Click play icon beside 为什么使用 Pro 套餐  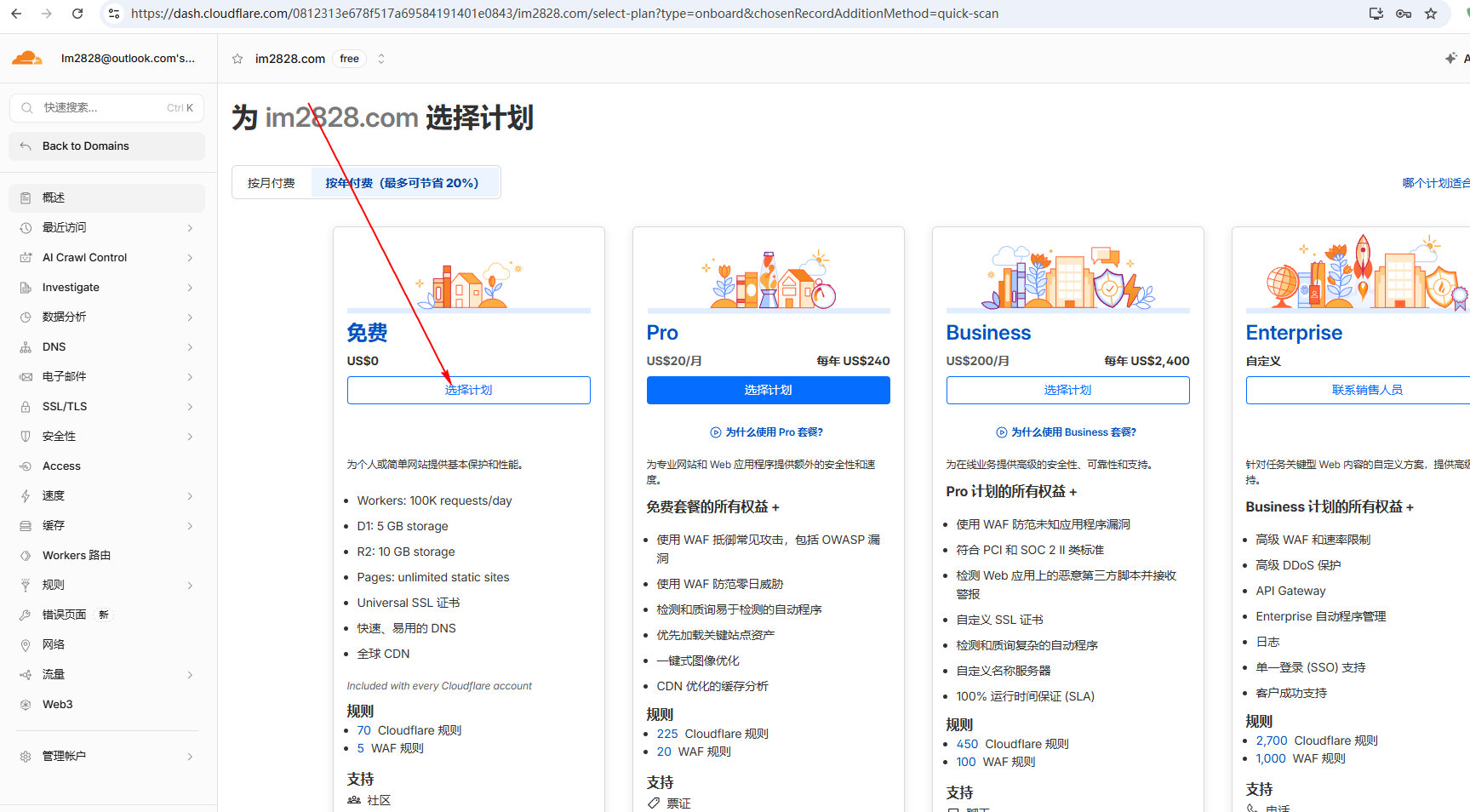click(x=716, y=432)
